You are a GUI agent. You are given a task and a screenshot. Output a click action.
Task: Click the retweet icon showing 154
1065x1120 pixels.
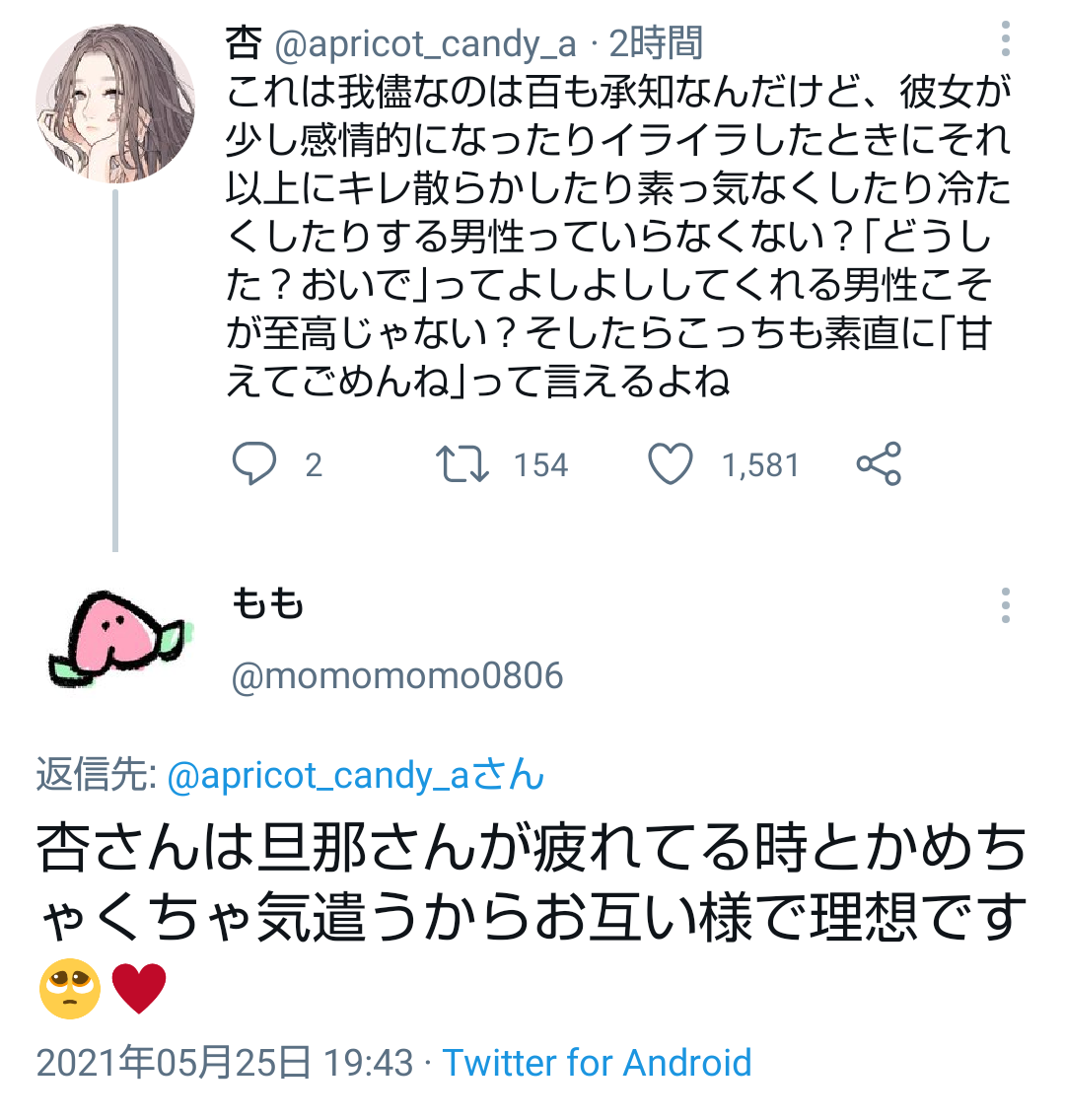click(x=461, y=463)
